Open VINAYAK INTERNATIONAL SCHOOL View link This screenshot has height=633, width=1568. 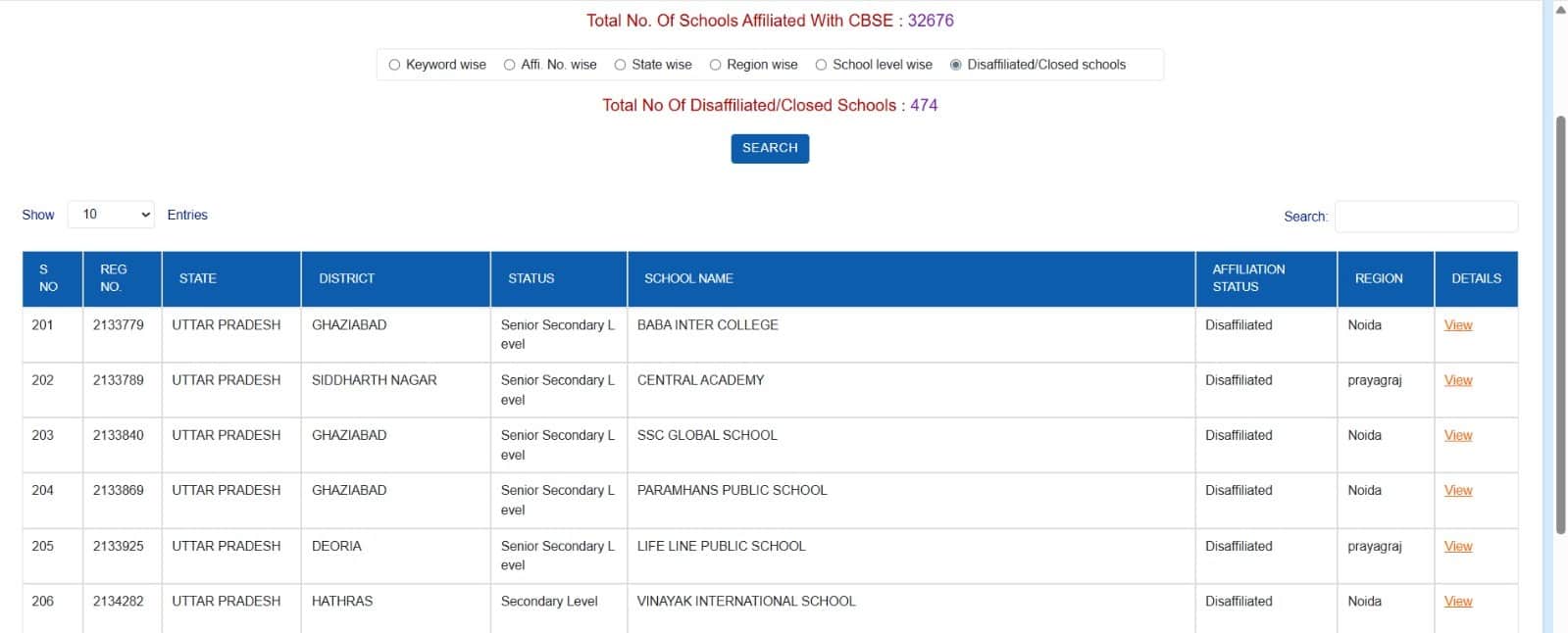(x=1457, y=601)
